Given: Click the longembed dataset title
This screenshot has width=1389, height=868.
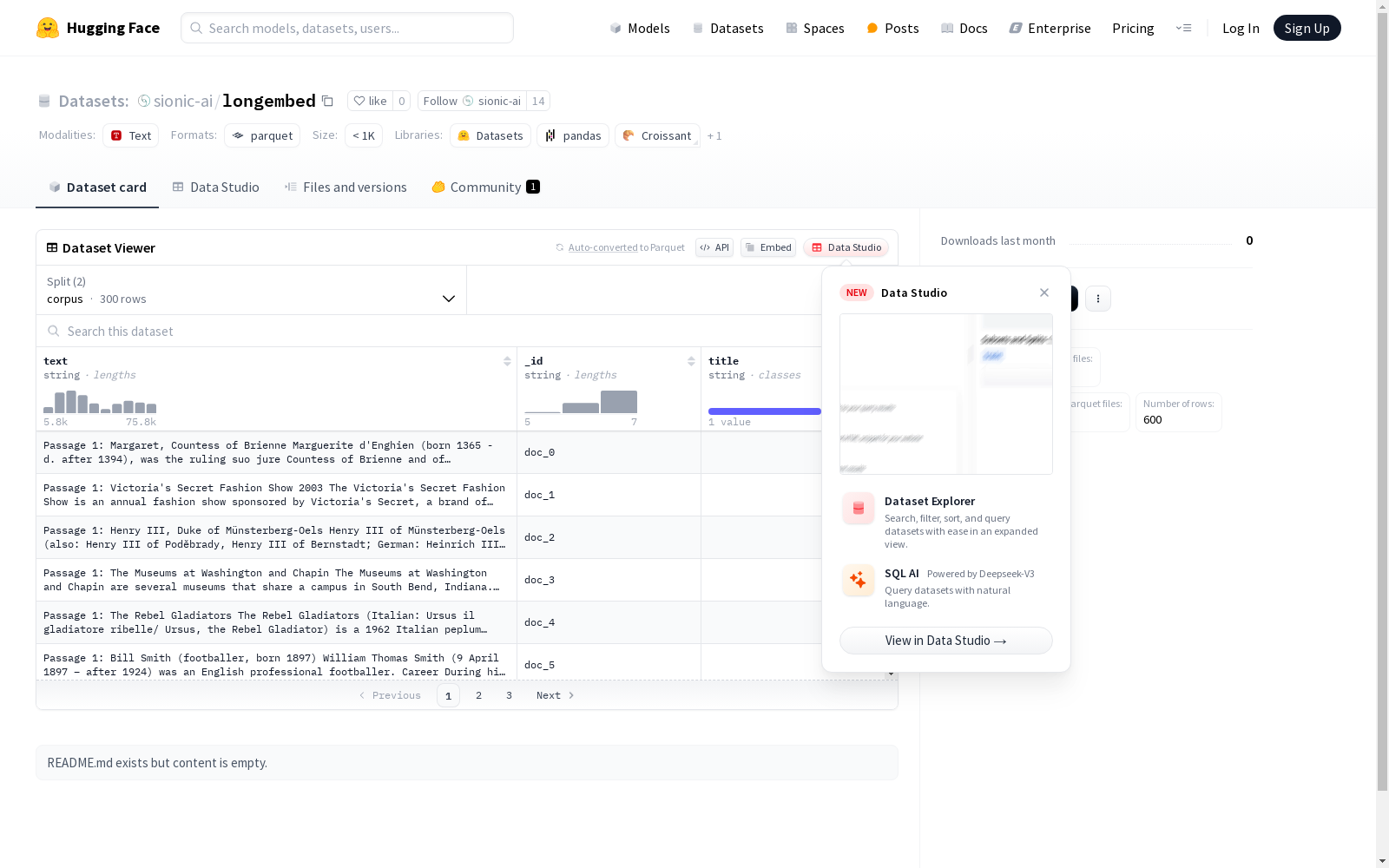Looking at the screenshot, I should pos(269,101).
